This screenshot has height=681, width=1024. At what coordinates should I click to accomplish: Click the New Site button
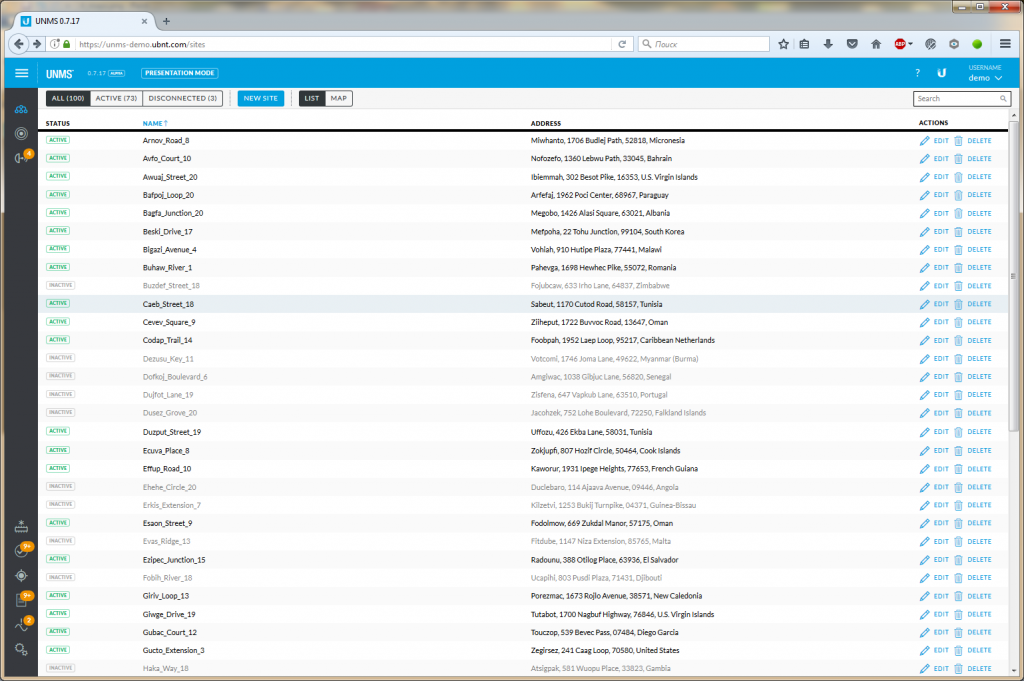[260, 99]
